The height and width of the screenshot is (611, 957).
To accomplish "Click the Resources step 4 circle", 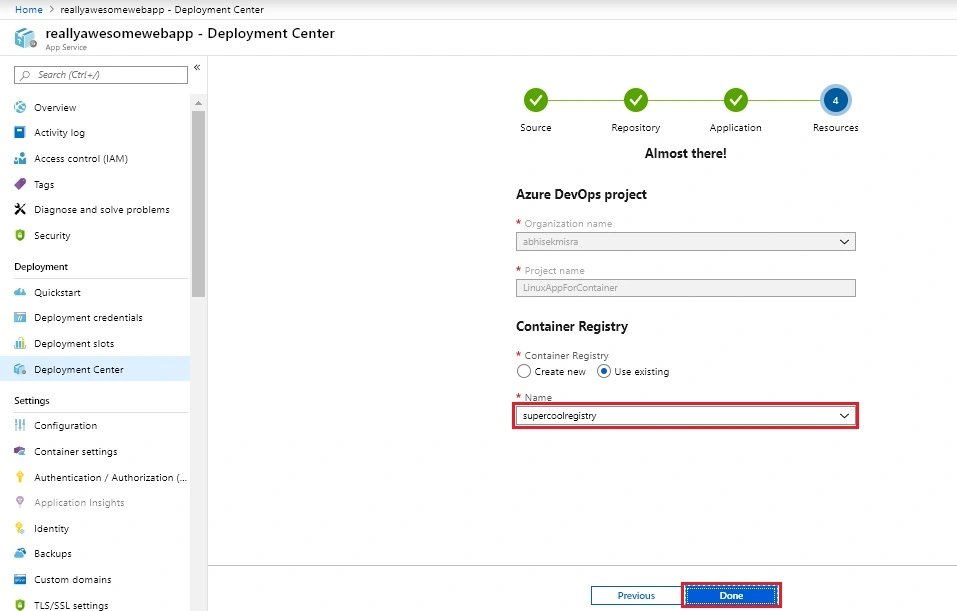I will (x=836, y=100).
